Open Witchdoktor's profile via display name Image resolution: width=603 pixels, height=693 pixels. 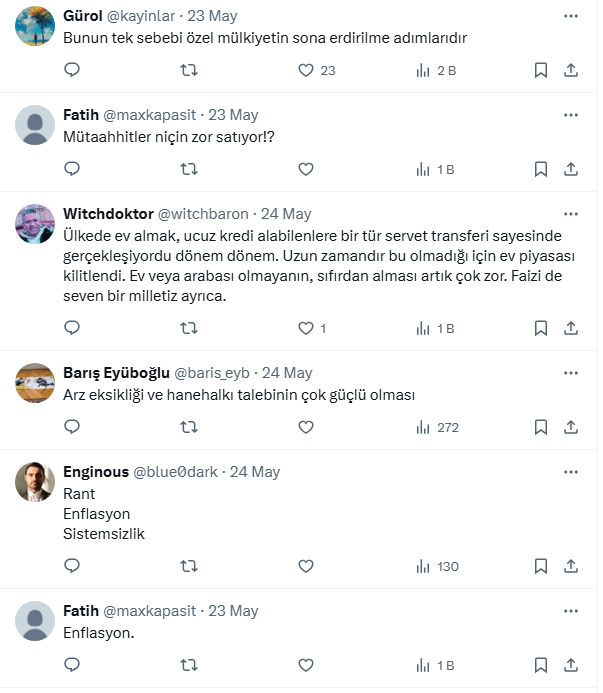coord(108,214)
